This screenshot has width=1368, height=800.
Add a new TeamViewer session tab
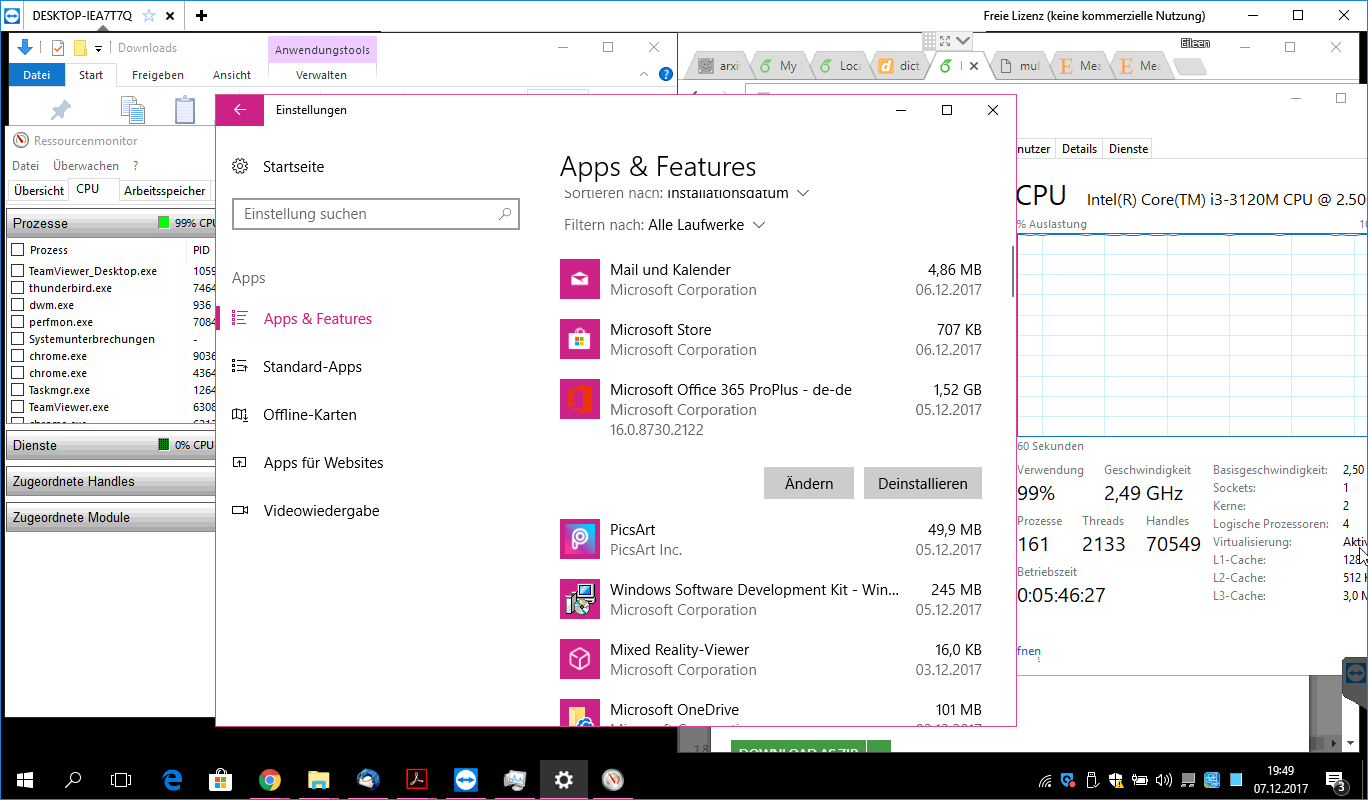[202, 16]
